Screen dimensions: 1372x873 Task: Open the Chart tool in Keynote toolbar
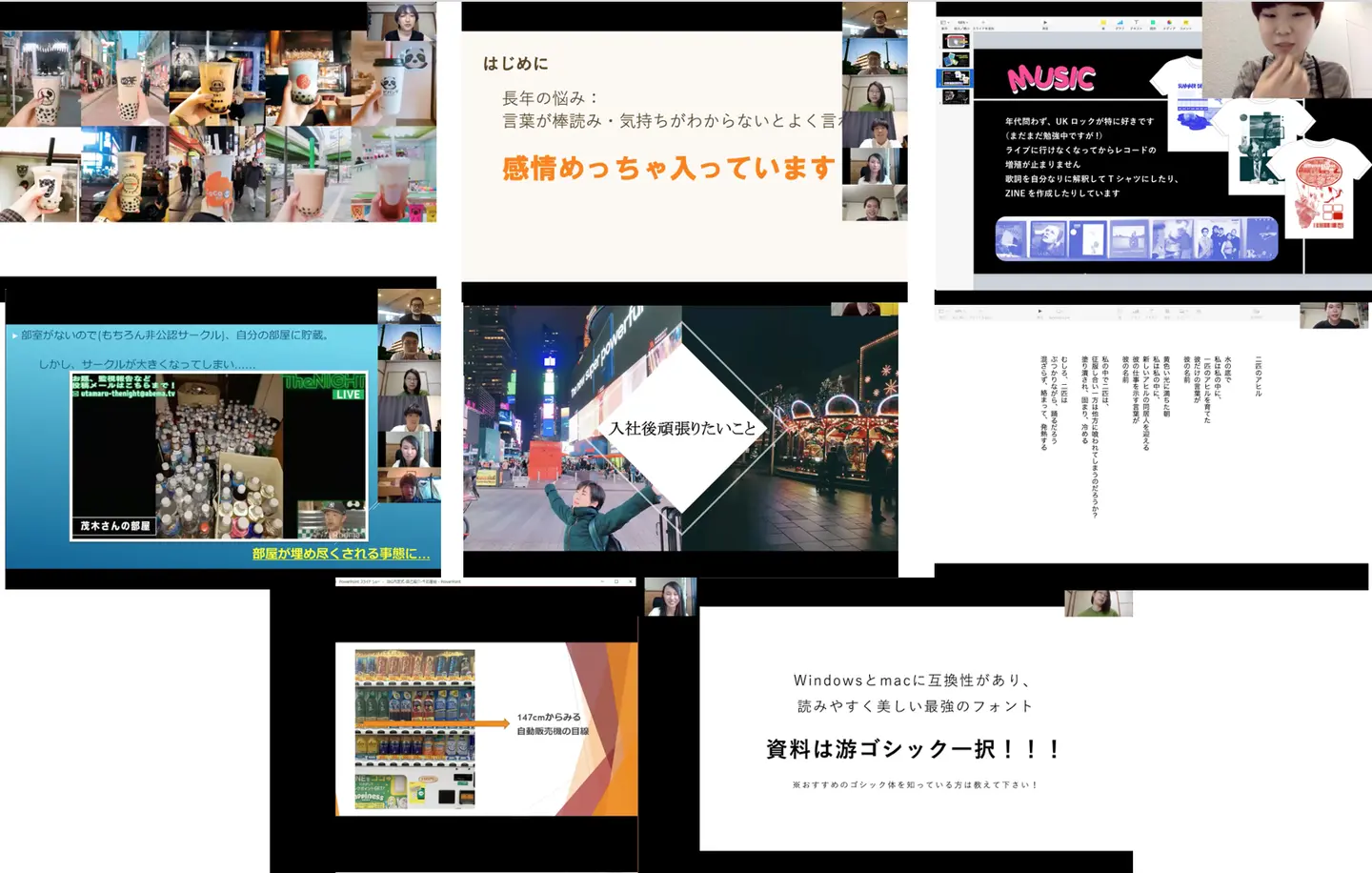coord(1120,23)
